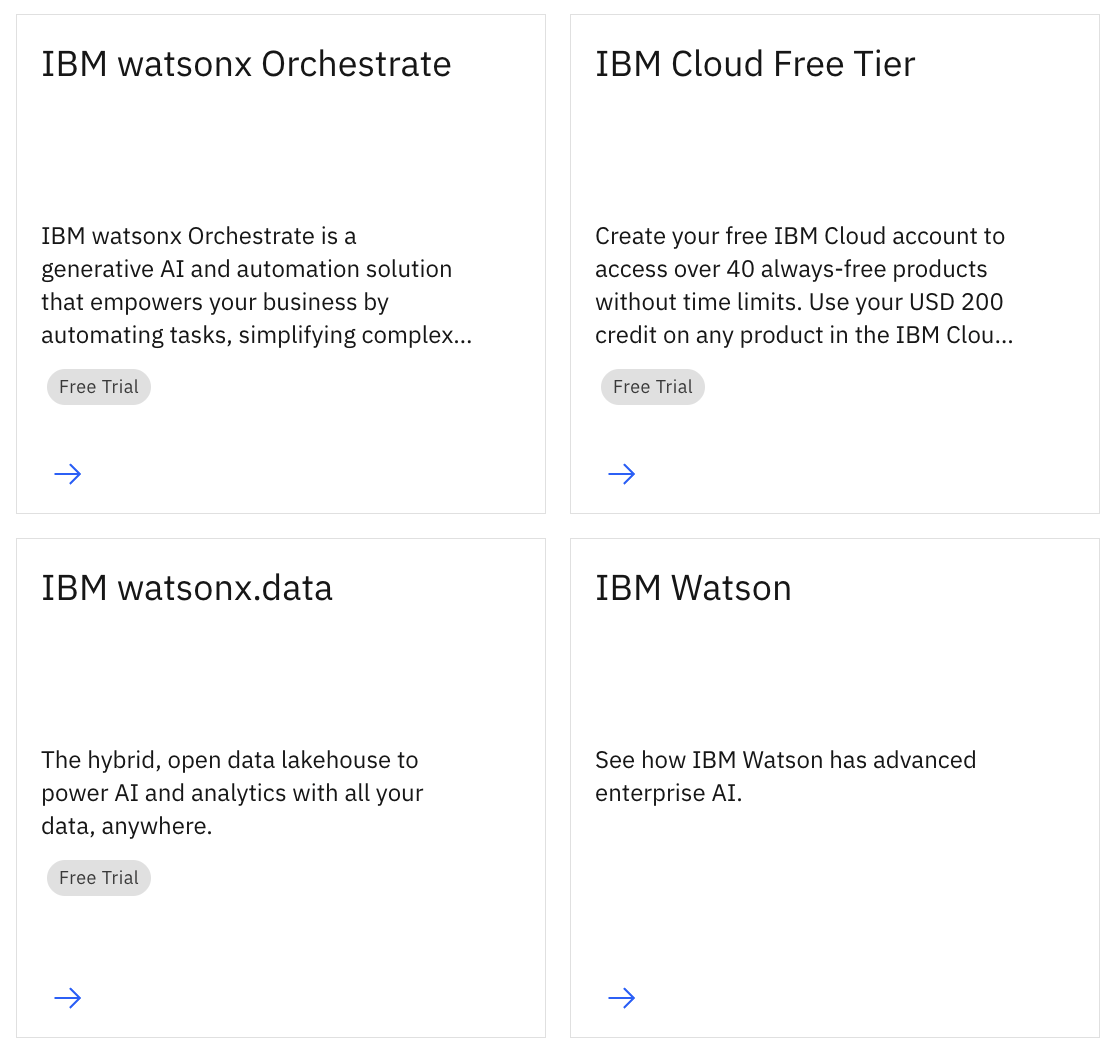The image size is (1114, 1054).
Task: Click the arrow icon on IBM Watson card
Action: coord(622,998)
